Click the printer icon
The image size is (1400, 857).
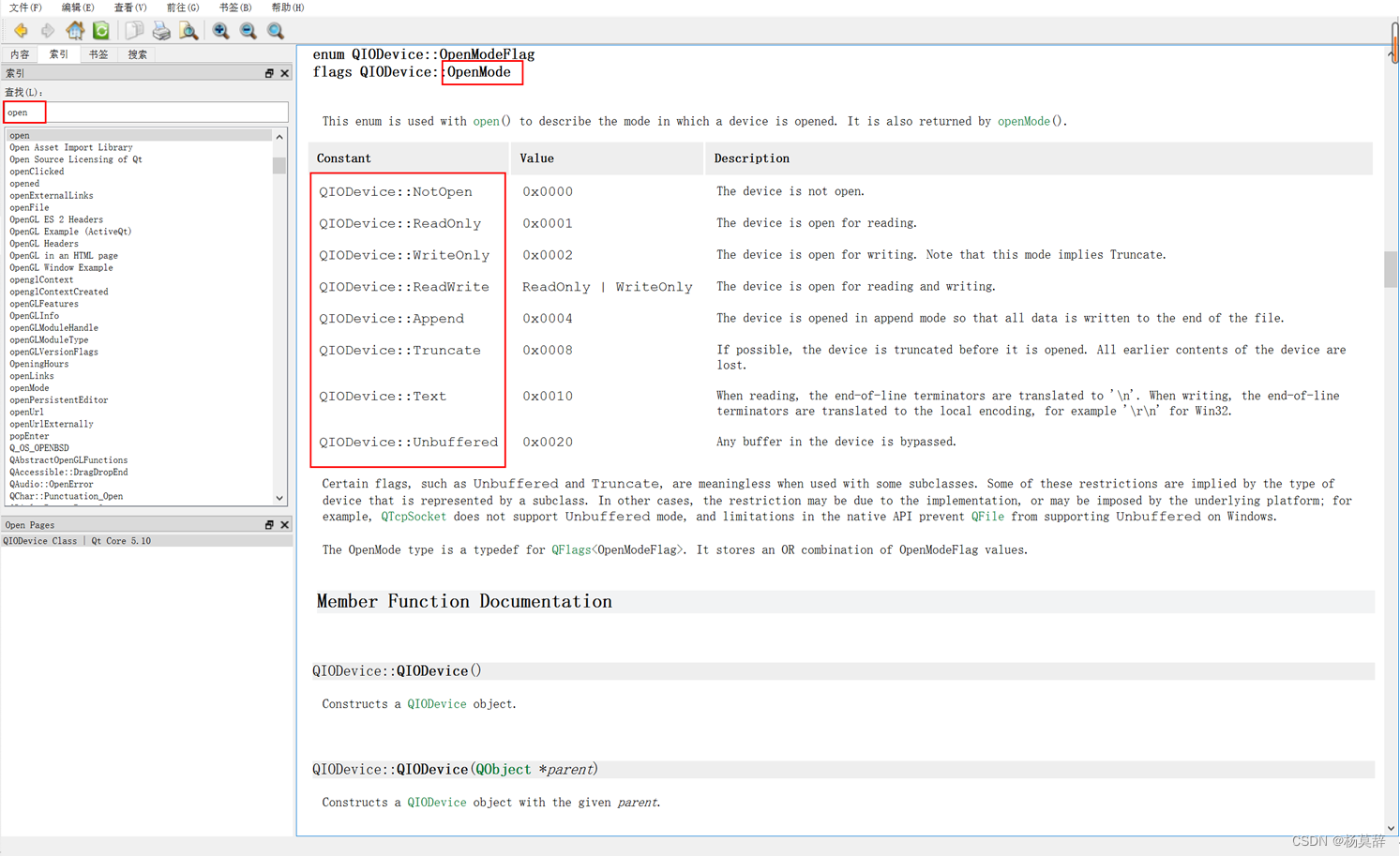coord(161,31)
